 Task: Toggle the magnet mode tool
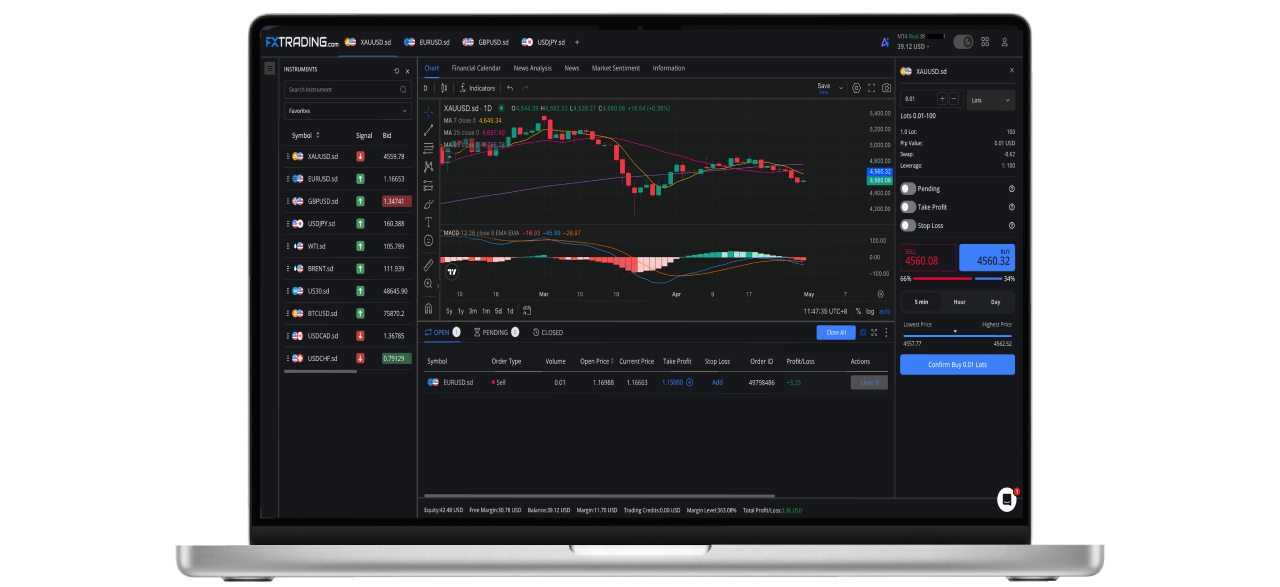429,308
